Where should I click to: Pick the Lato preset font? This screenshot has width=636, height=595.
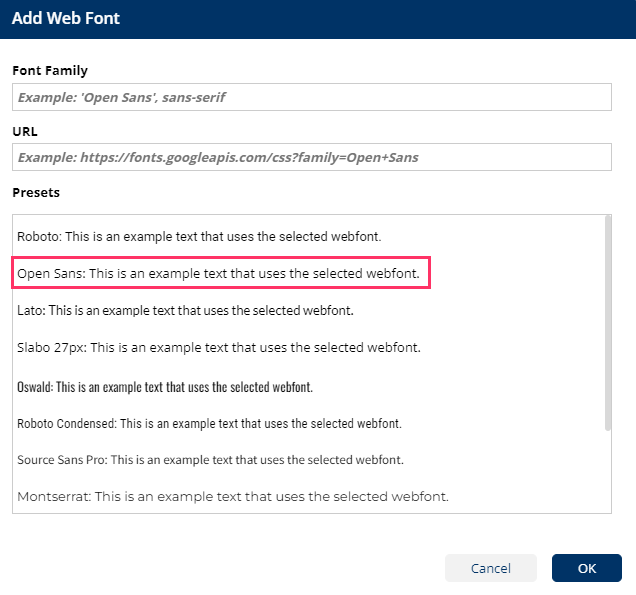185,311
